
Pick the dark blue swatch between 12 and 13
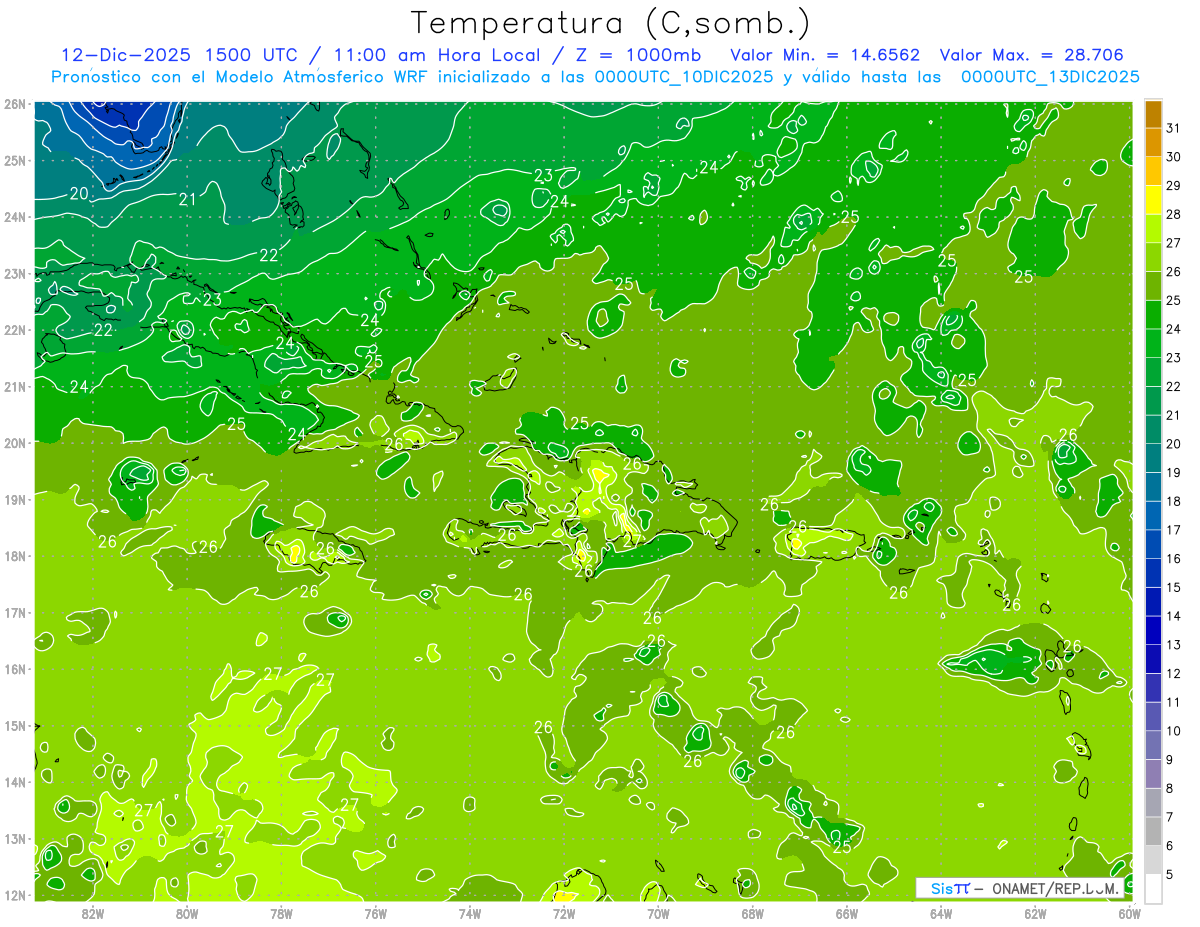(x=1153, y=660)
